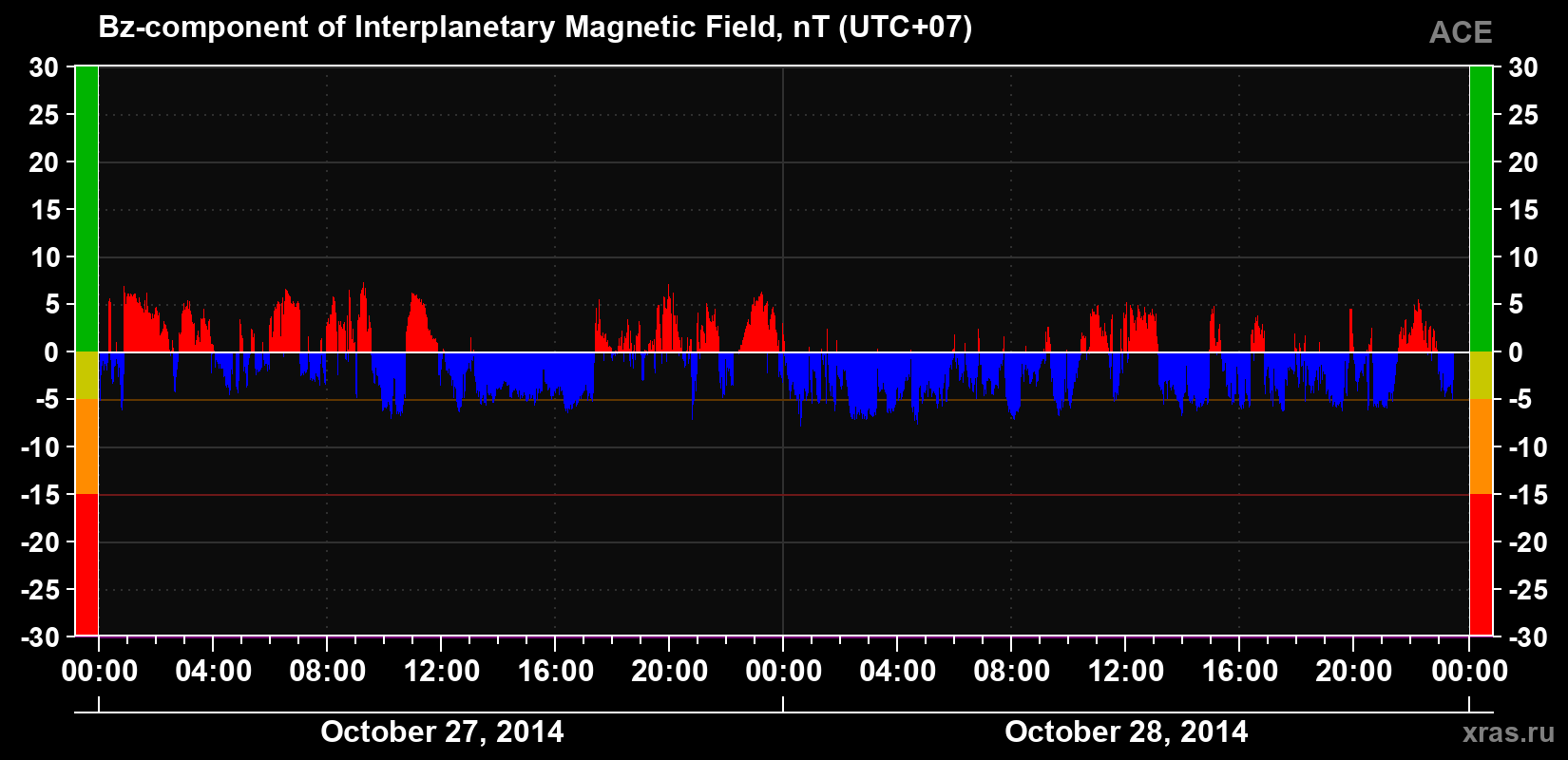
Task: Click the -25 value on the right axis
Action: tap(1528, 590)
